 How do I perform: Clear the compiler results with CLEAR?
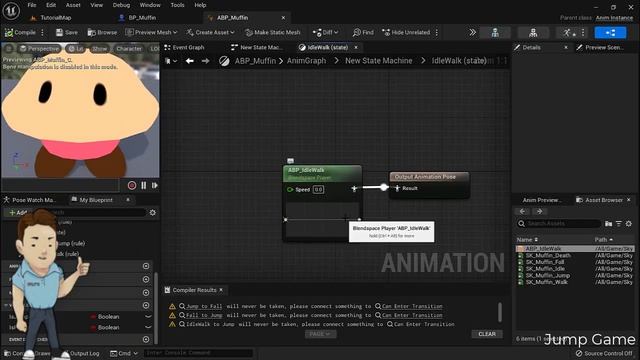point(487,334)
